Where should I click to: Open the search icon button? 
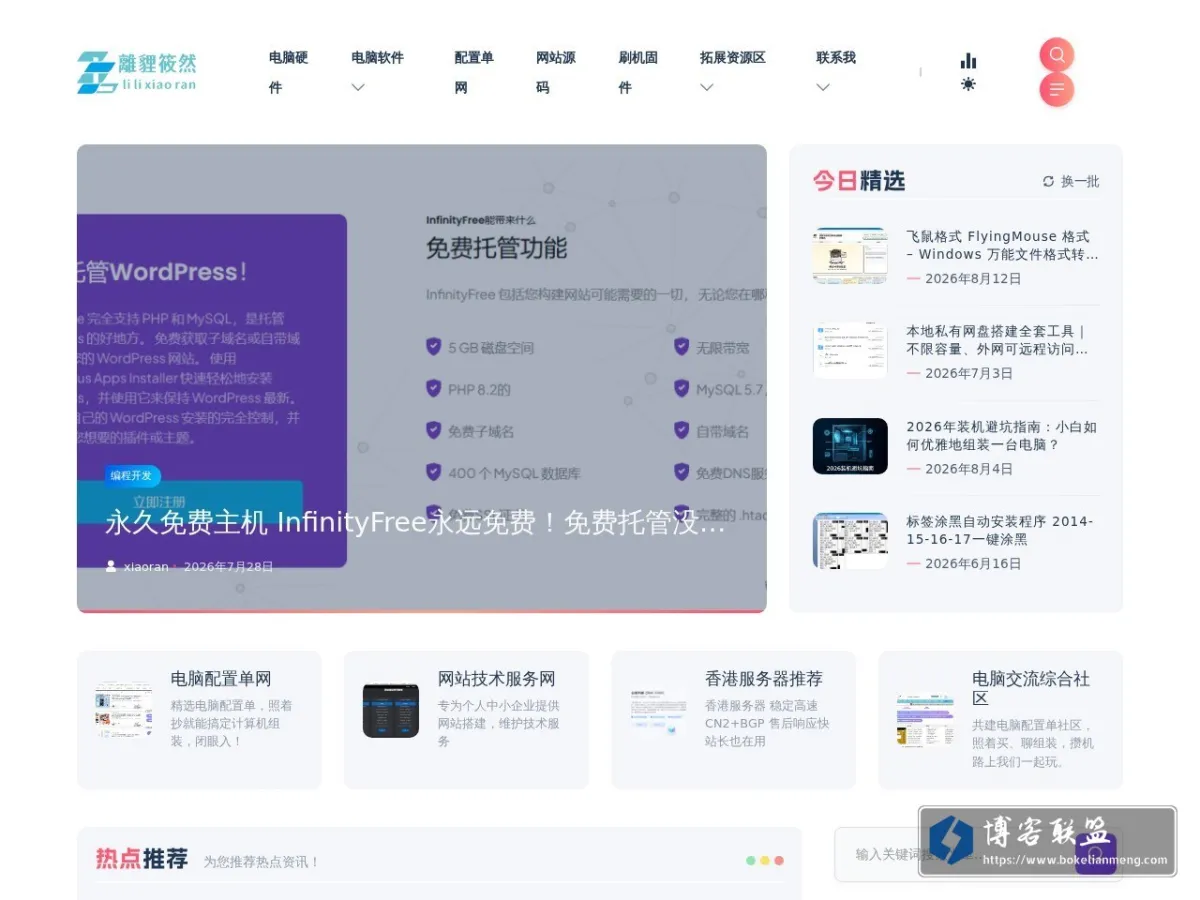(1057, 55)
